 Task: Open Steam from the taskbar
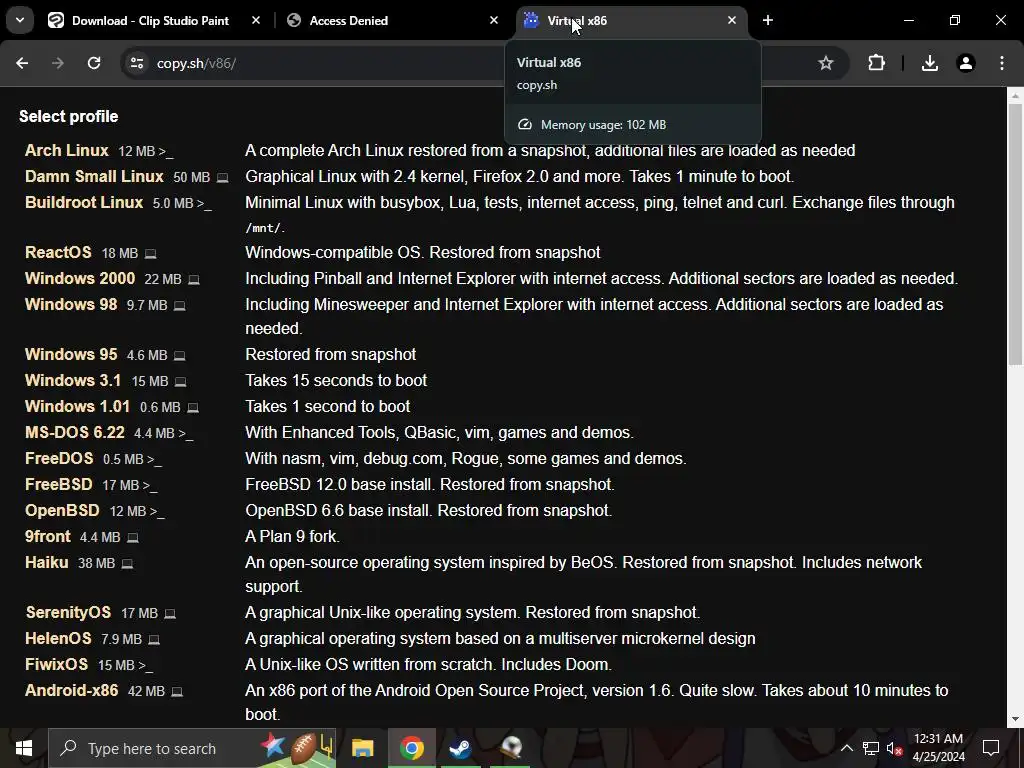(x=461, y=748)
